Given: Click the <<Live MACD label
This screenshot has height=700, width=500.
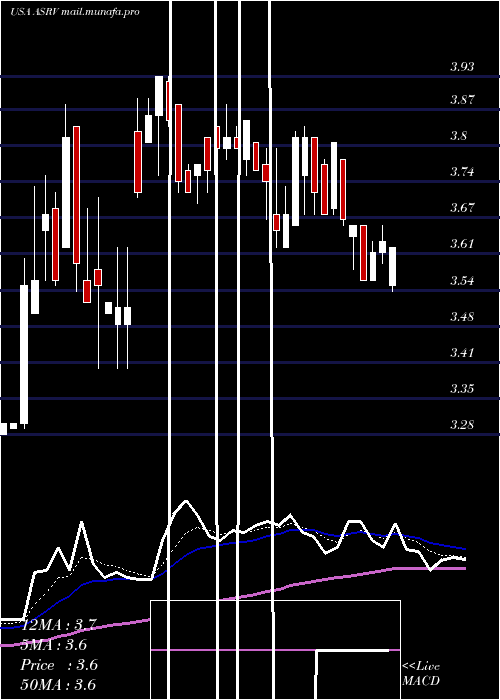Looking at the screenshot, I should click(421, 674).
